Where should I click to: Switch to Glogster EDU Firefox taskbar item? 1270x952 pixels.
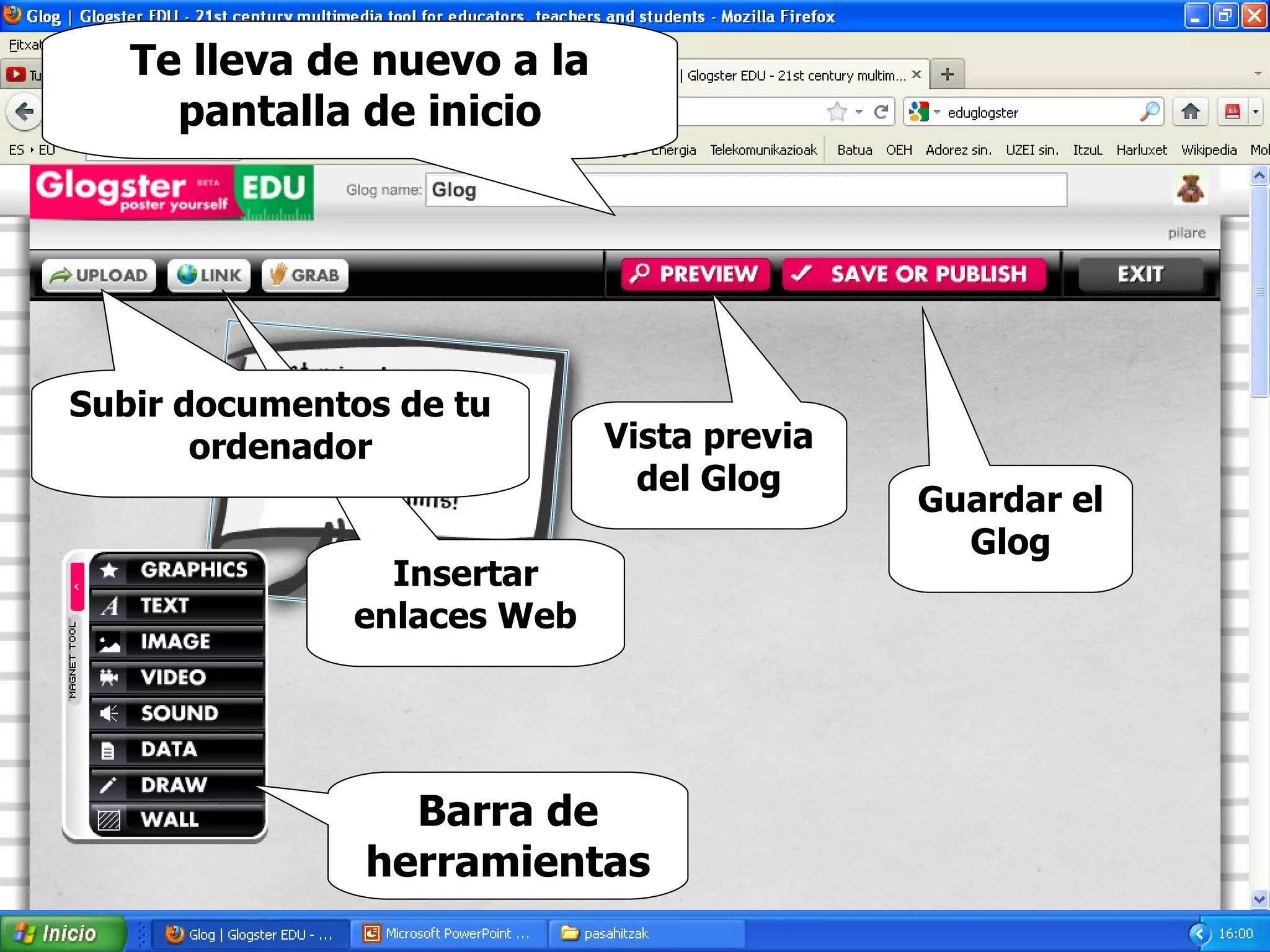tap(249, 934)
